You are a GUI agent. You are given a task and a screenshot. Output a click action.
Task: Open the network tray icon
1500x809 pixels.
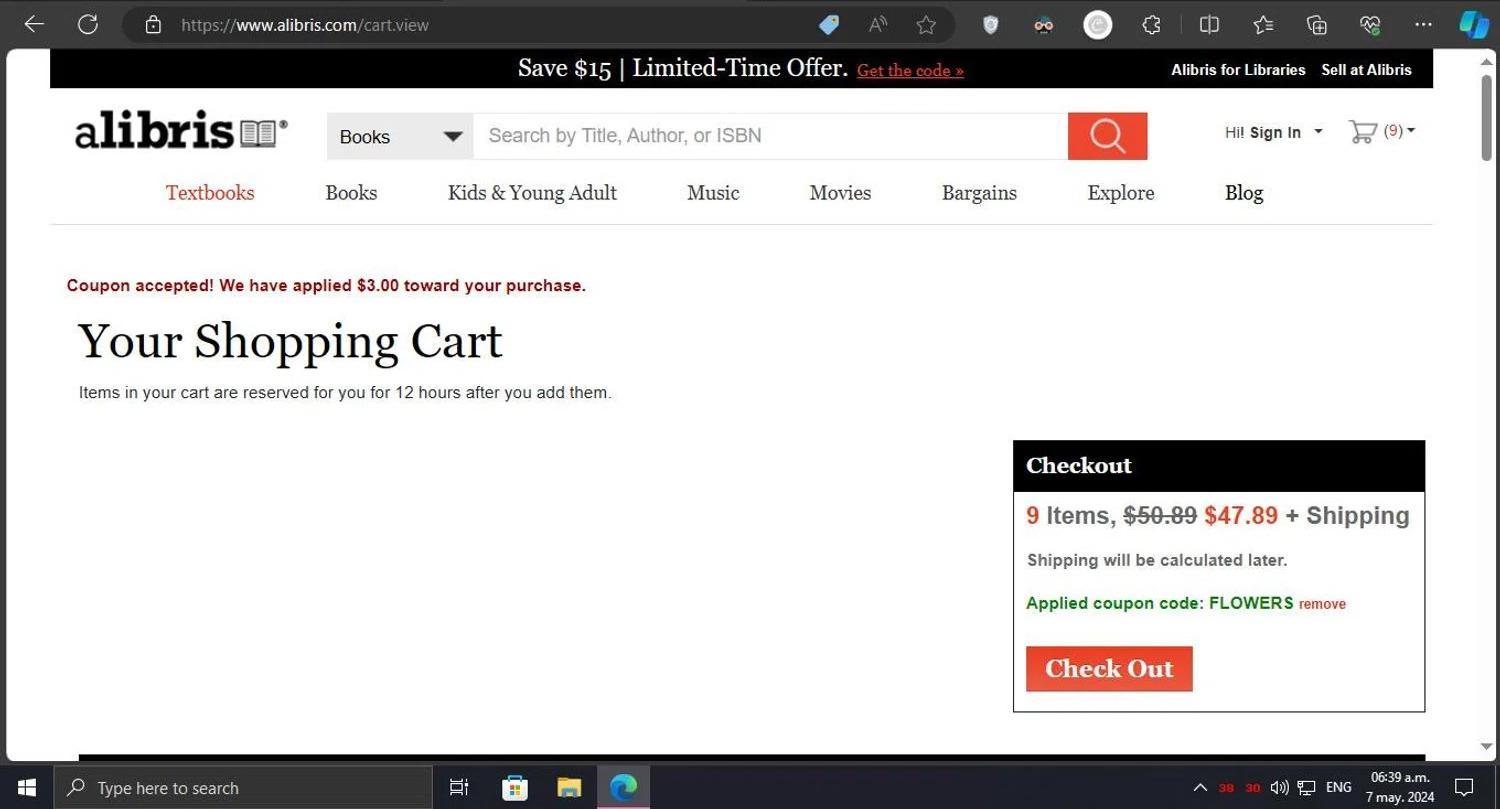(1306, 788)
